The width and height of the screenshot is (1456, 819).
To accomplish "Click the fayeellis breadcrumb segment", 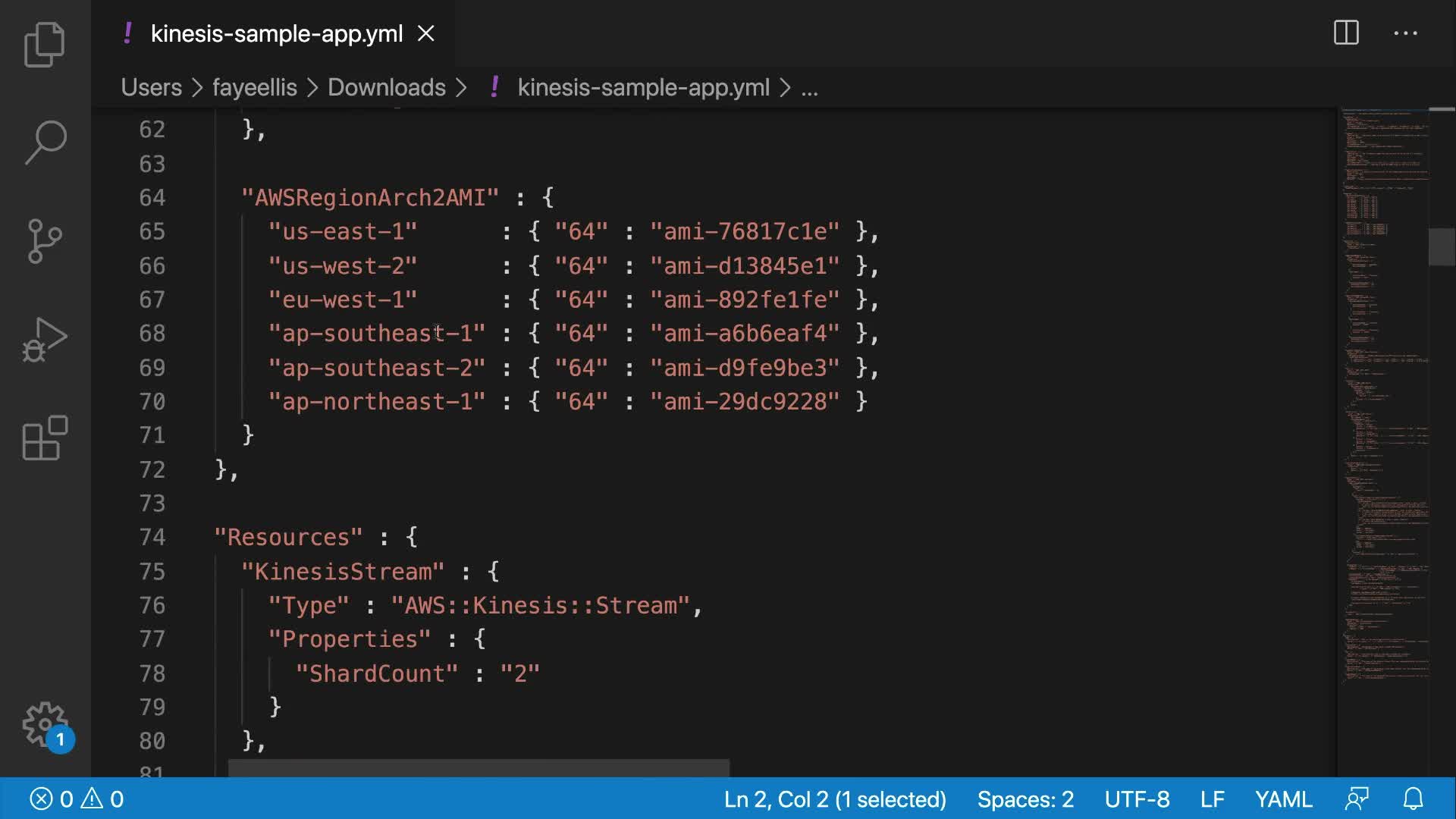I will 254,87.
